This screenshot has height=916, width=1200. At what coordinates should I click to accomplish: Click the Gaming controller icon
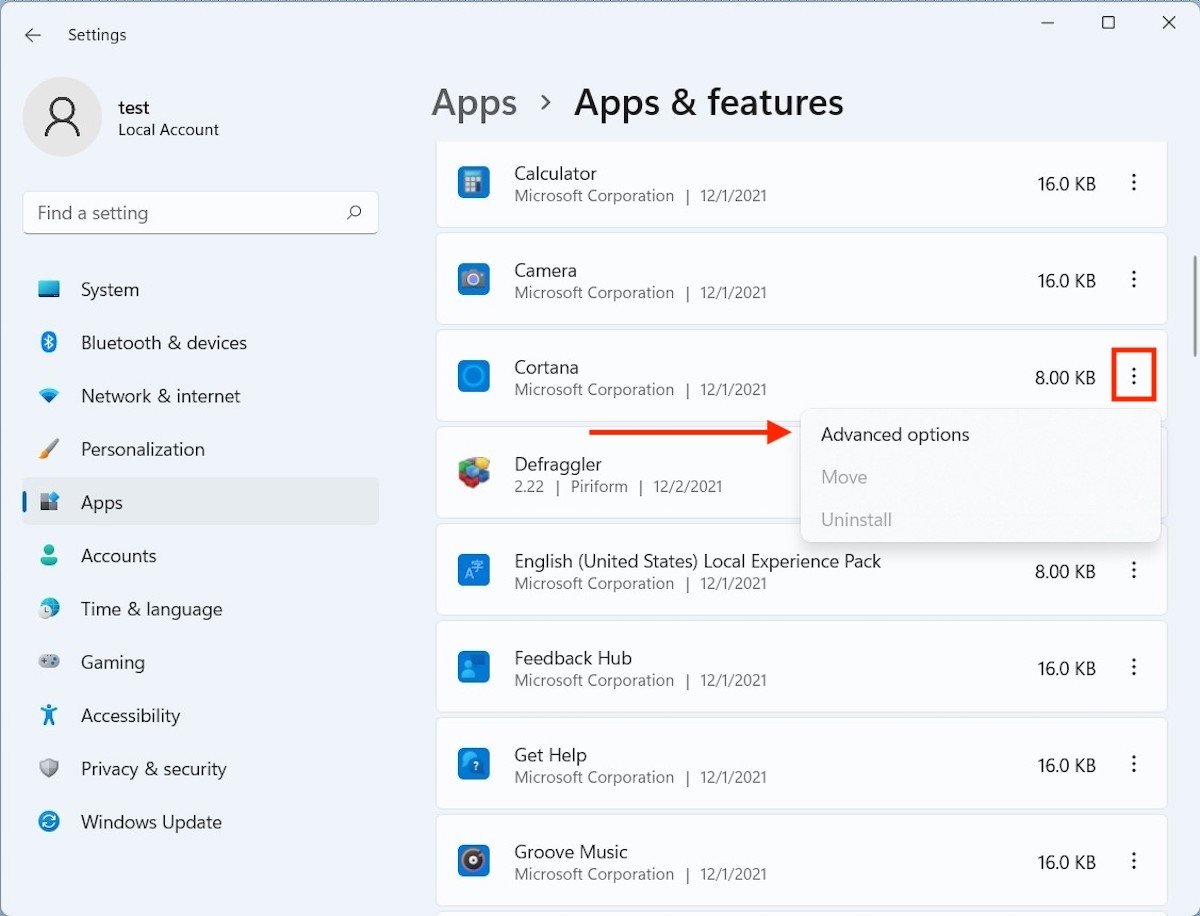click(x=49, y=662)
